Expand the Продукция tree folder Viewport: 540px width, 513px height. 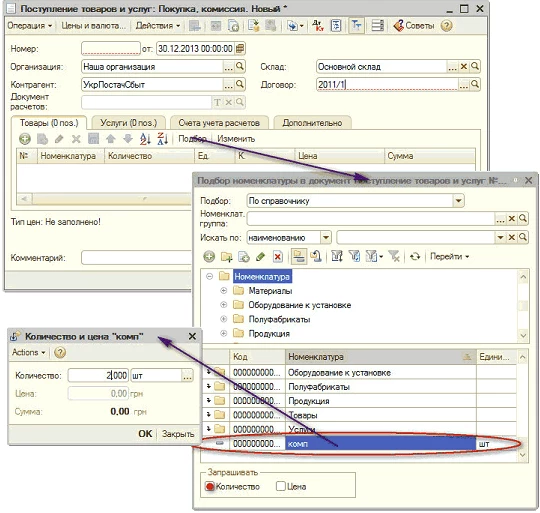click(x=224, y=333)
